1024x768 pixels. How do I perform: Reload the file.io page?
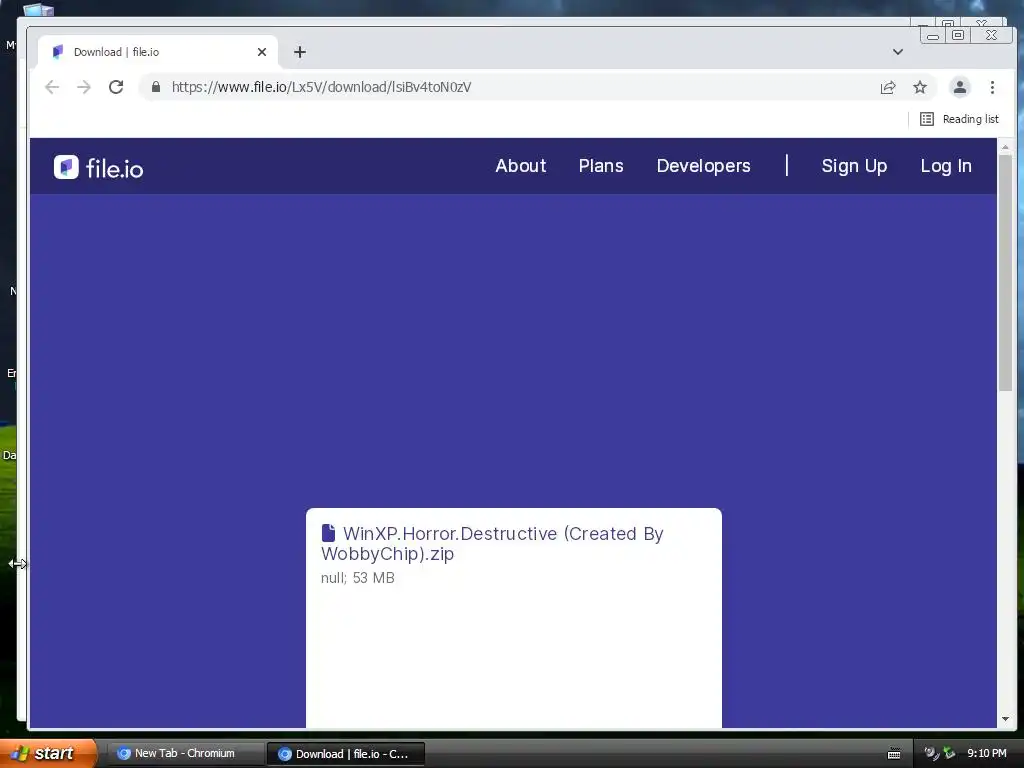[x=116, y=87]
